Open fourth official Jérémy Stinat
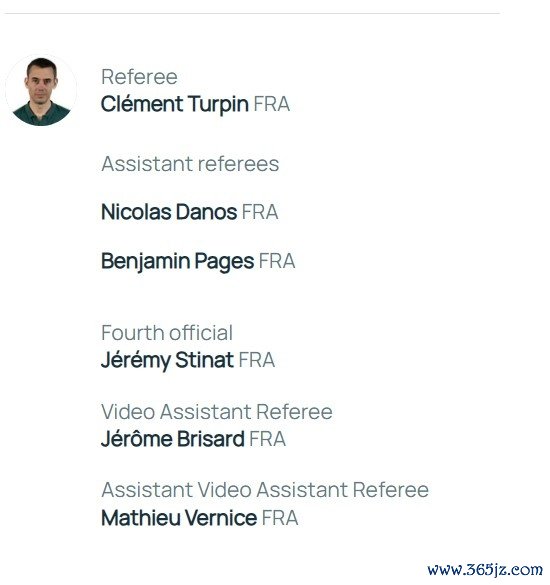 tap(167, 360)
